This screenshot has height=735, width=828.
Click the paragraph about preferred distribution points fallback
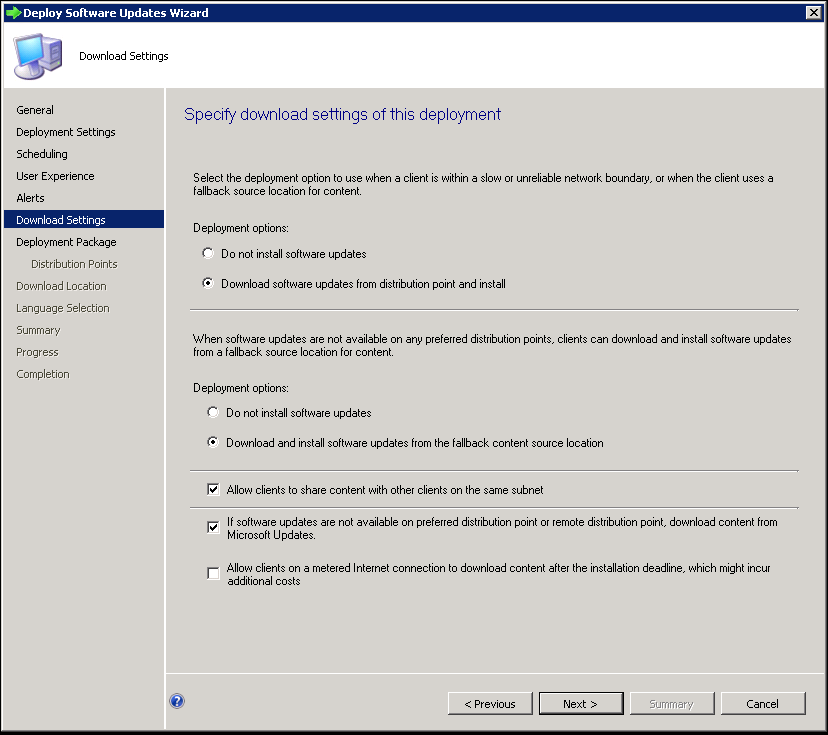tap(492, 345)
